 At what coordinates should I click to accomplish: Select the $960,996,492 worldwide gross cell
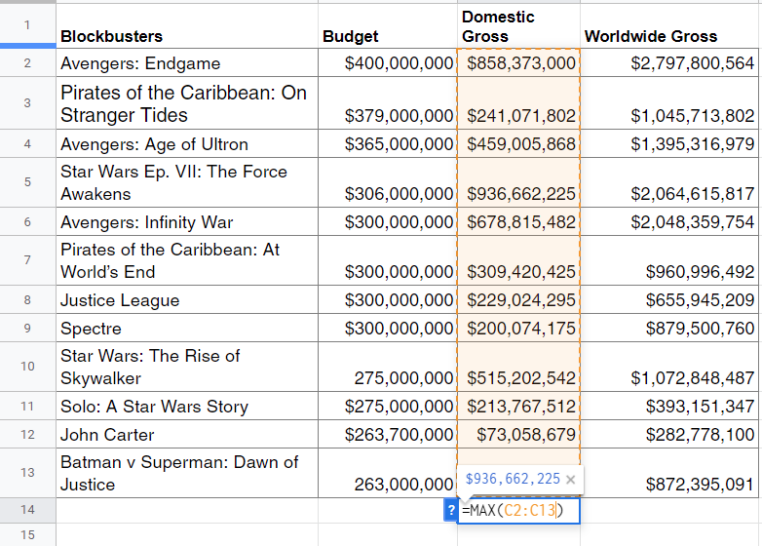tap(669, 261)
